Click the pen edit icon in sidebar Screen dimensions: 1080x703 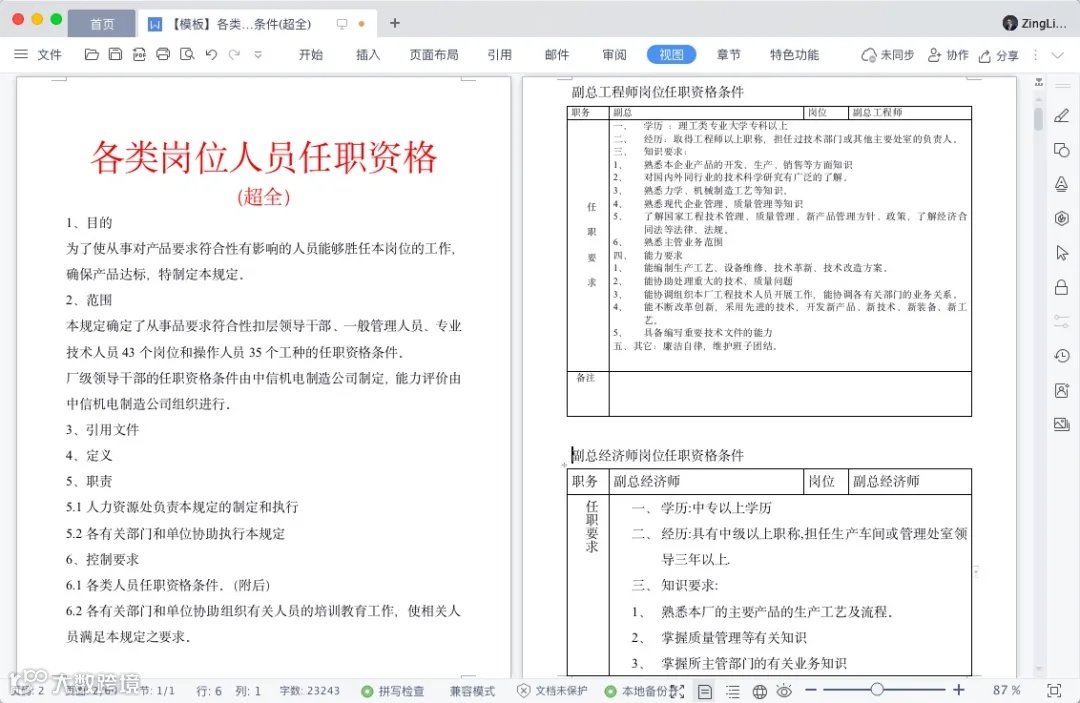pos(1061,115)
